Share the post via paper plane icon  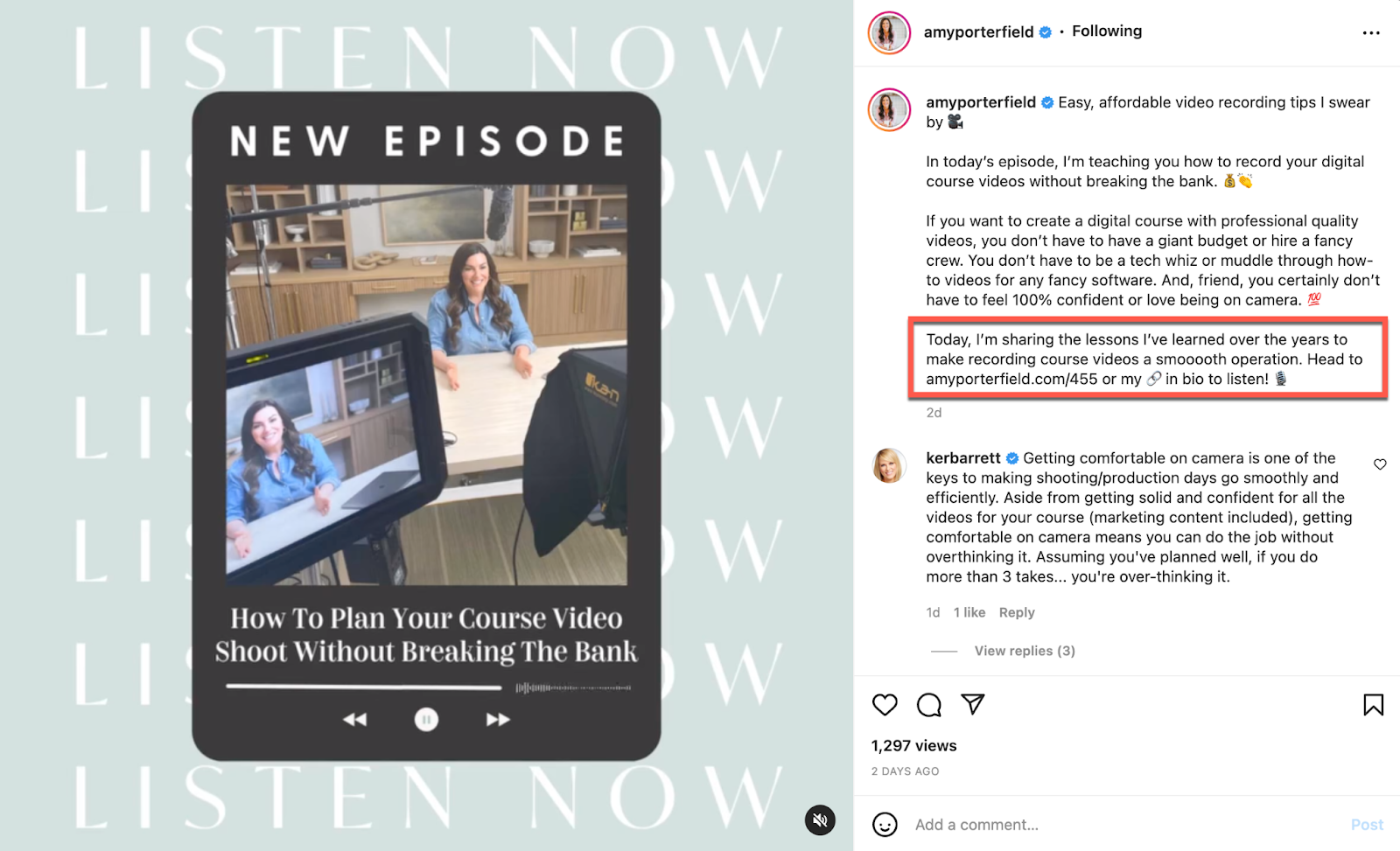[973, 704]
